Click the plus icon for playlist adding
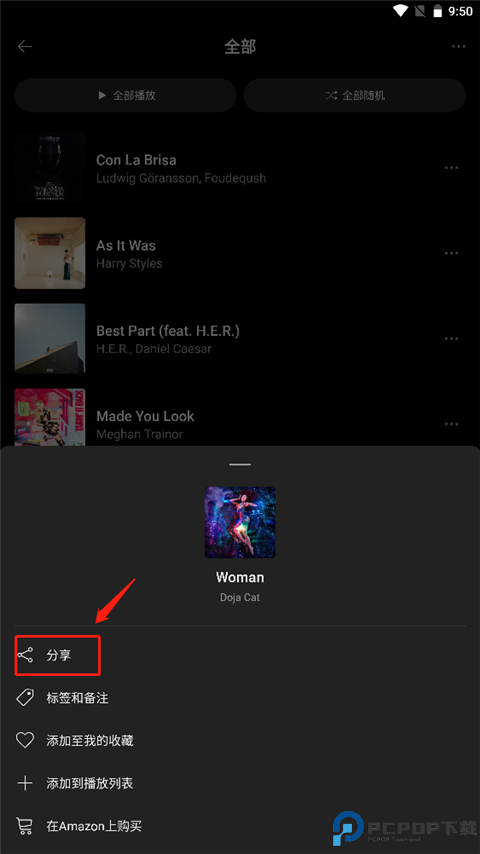Image resolution: width=480 pixels, height=854 pixels. (x=25, y=783)
